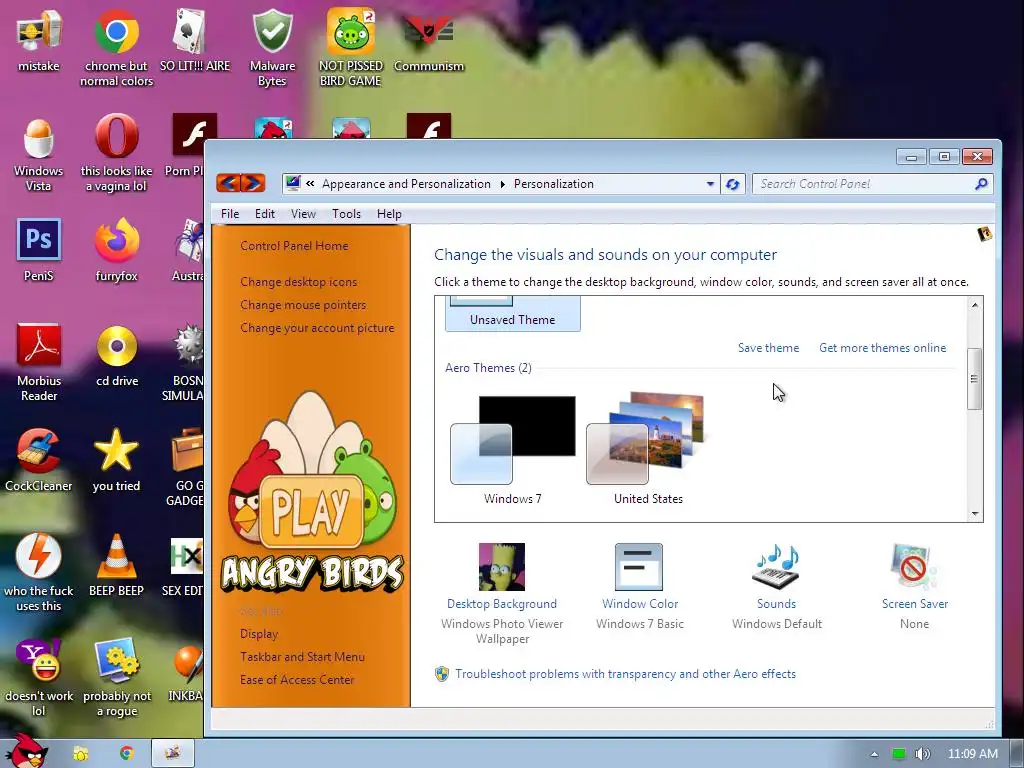
Task: Open the File menu
Action: pos(230,214)
